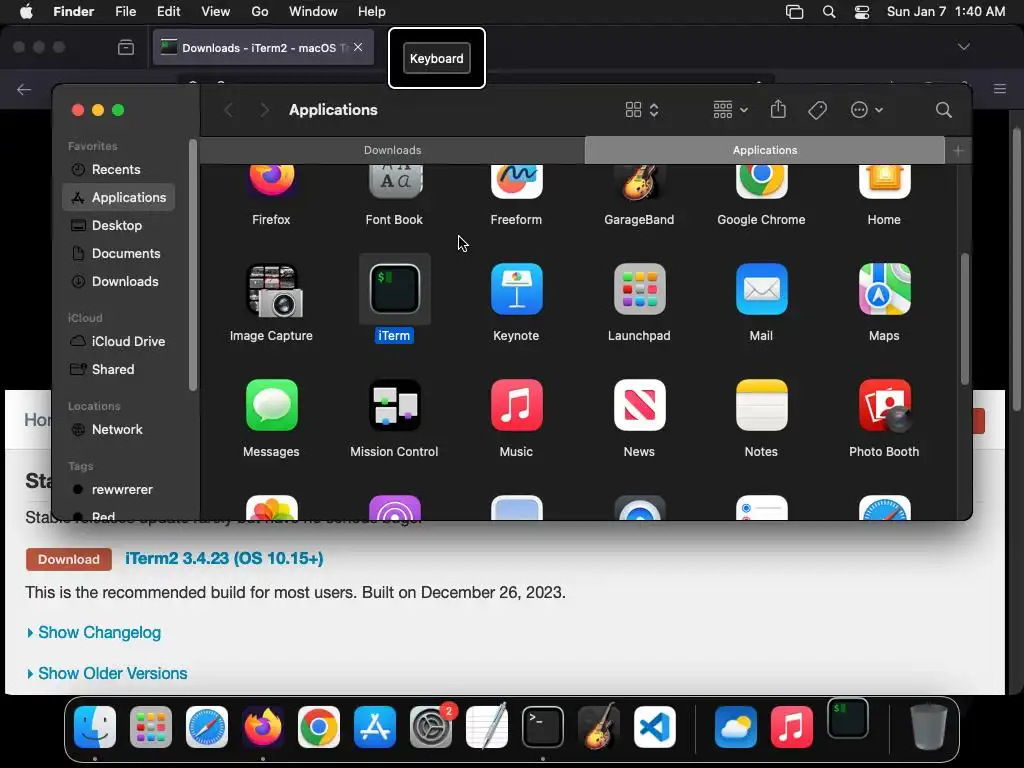Open Finder search magnifier

coord(943,110)
